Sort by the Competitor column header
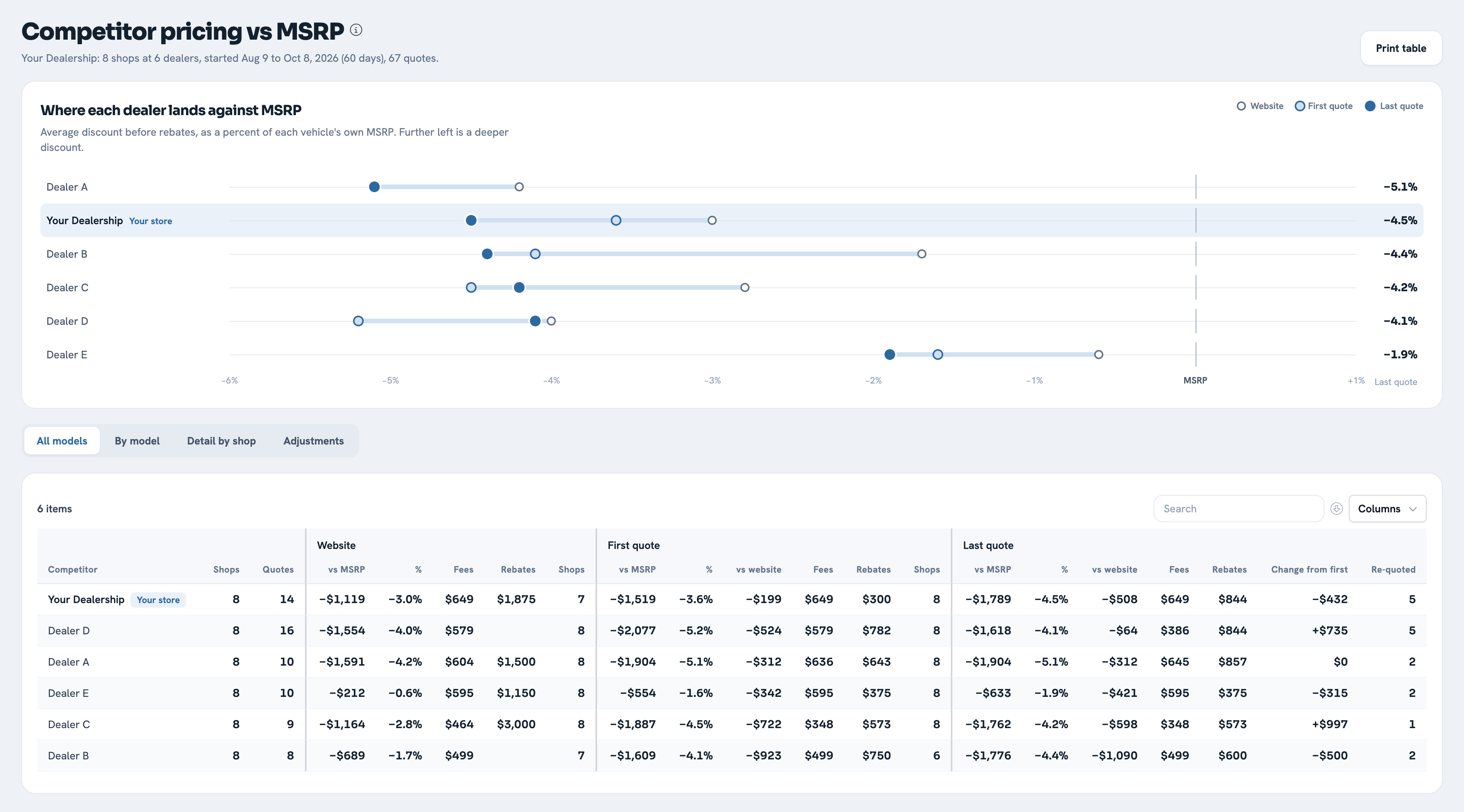Screen dimensions: 1464x812 72,570
